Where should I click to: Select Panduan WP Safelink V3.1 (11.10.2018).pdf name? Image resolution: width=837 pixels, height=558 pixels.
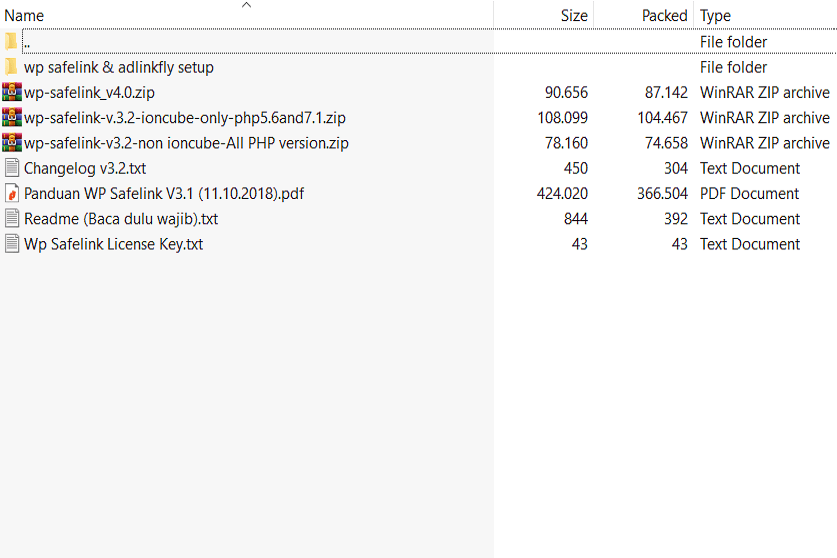pyautogui.click(x=164, y=193)
